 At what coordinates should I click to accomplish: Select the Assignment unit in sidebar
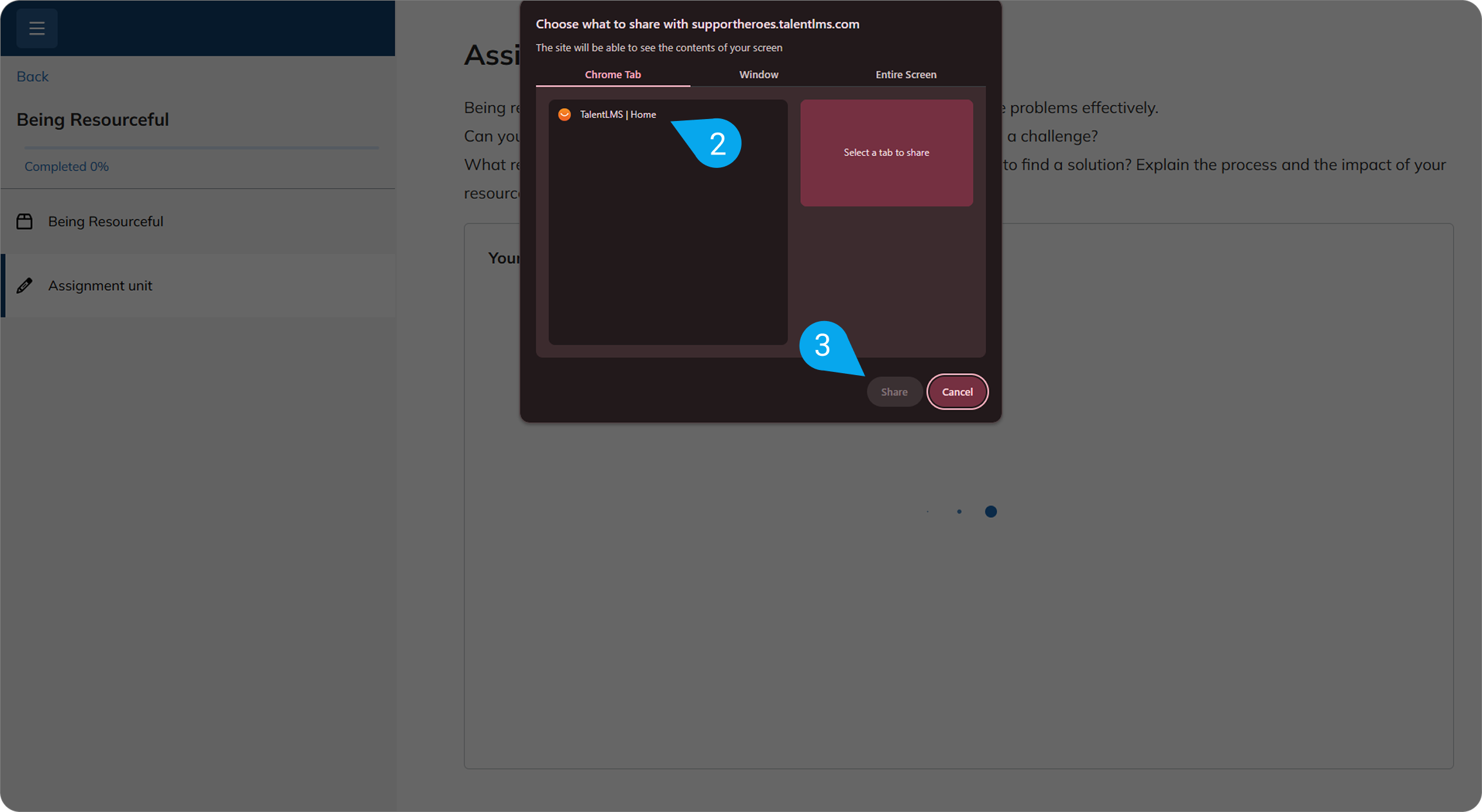pyautogui.click(x=198, y=285)
